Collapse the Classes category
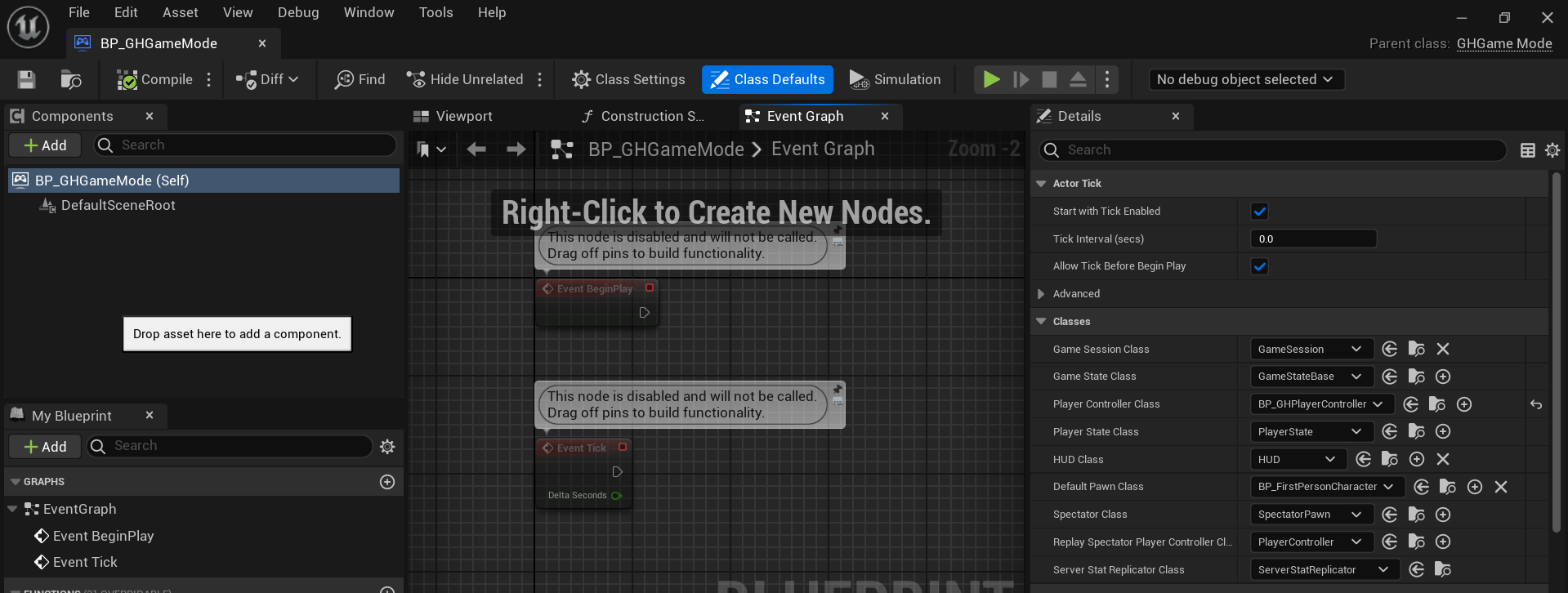Screen dimensions: 1568x593 coord(1041,321)
